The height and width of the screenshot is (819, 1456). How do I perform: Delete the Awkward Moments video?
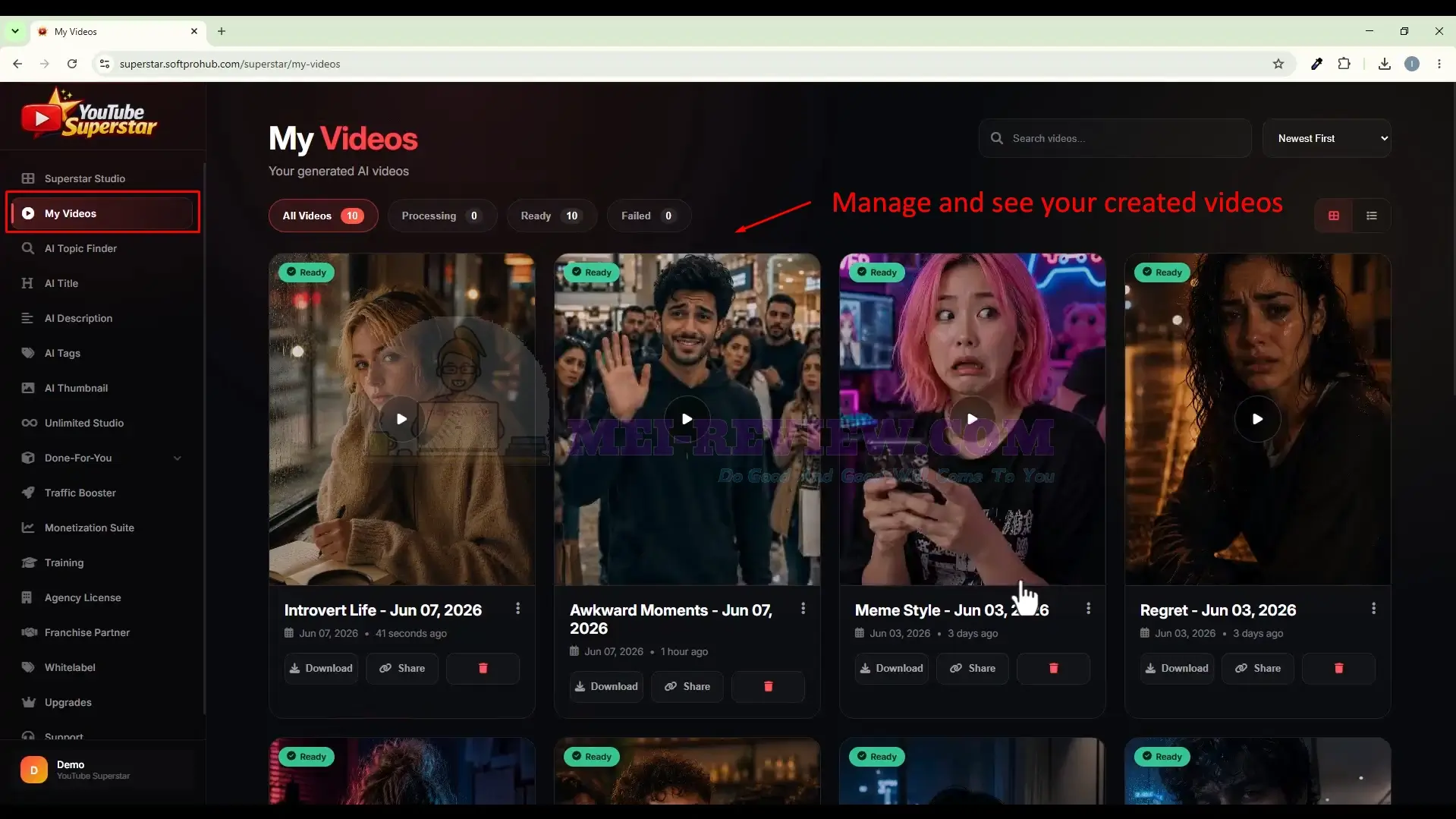768,686
